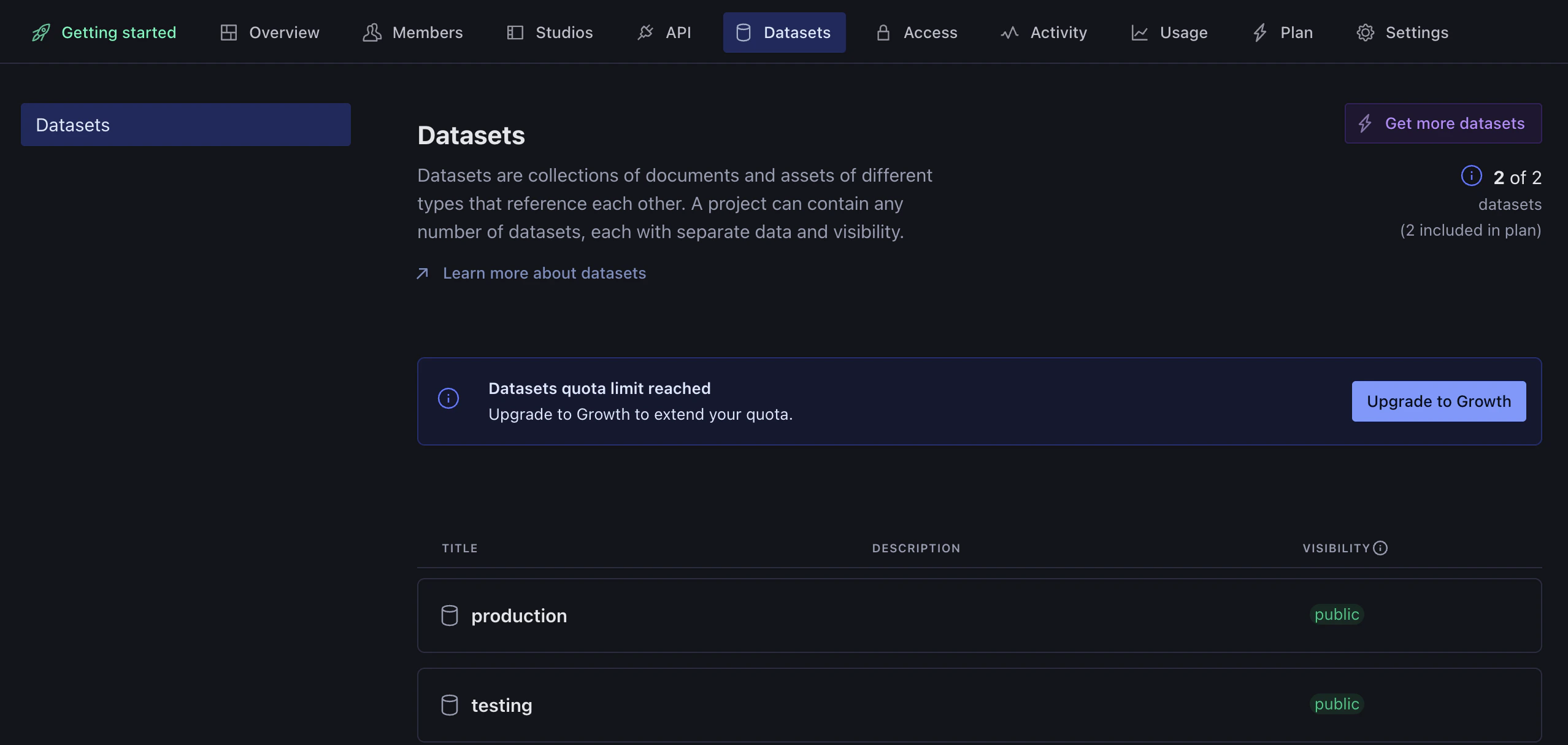
Task: Click the Overview grid icon
Action: click(x=229, y=33)
